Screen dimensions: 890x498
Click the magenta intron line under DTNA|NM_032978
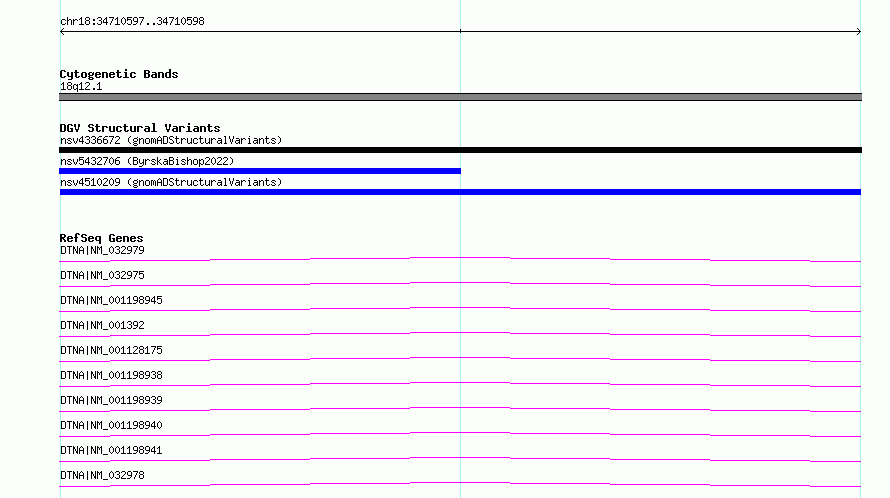(460, 484)
